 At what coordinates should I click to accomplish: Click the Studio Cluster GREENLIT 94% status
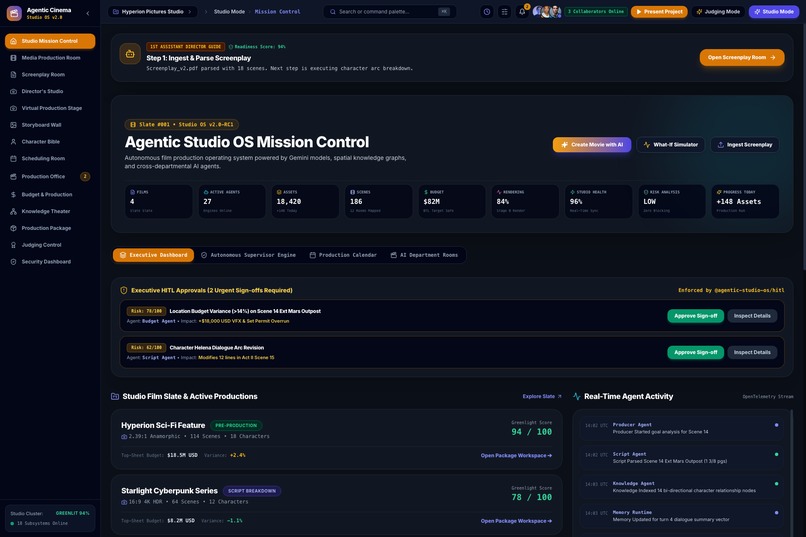(50, 513)
